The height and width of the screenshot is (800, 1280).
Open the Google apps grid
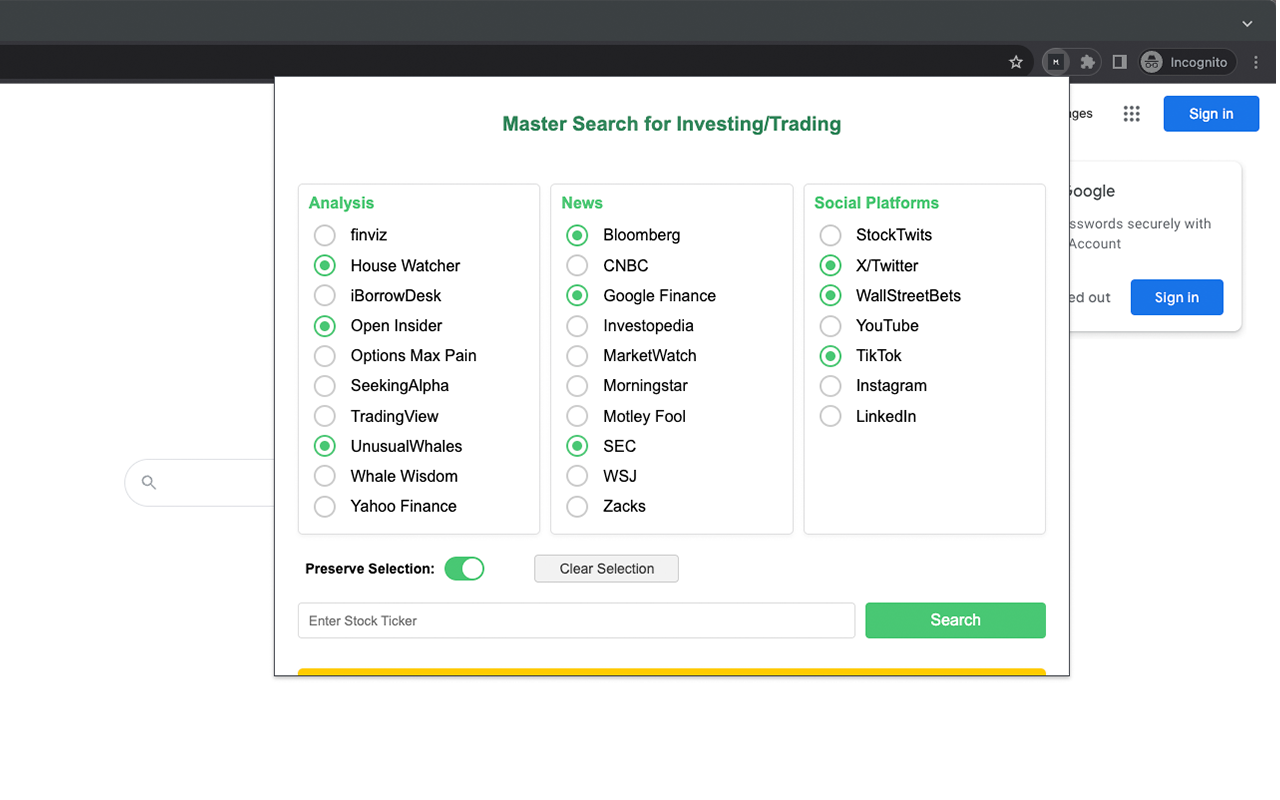coord(1131,113)
